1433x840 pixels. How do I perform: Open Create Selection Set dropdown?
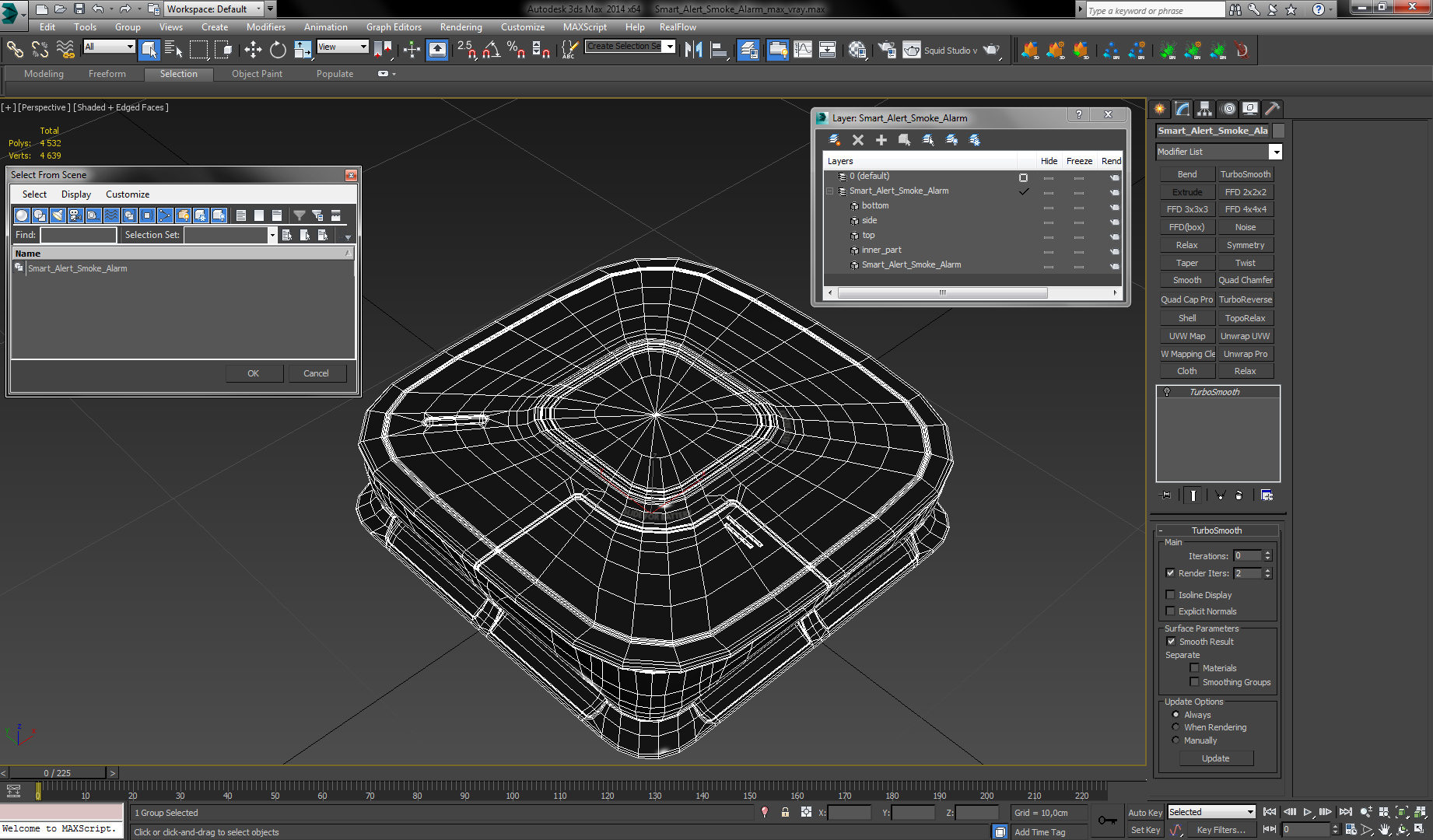[669, 47]
